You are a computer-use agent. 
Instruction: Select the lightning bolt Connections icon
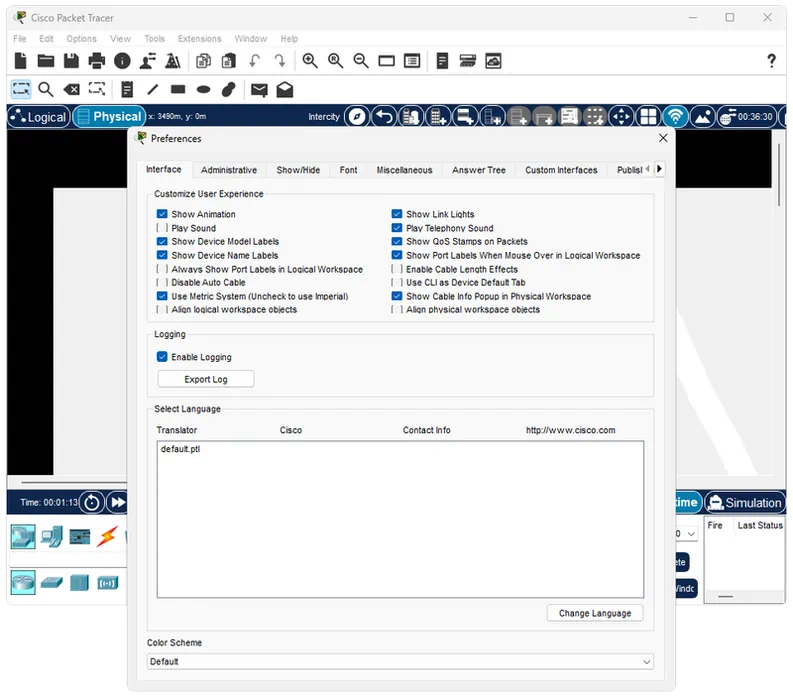pos(107,537)
